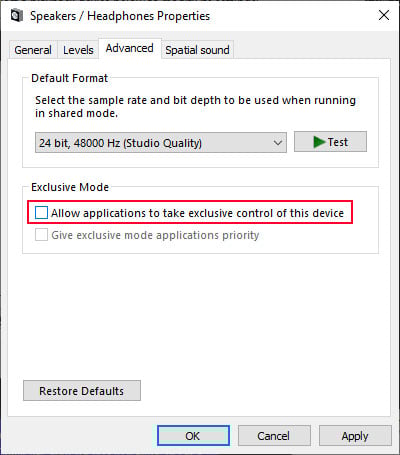This screenshot has height=455, width=400.
Task: Click the Exclusive Mode group label
Action: point(70,187)
